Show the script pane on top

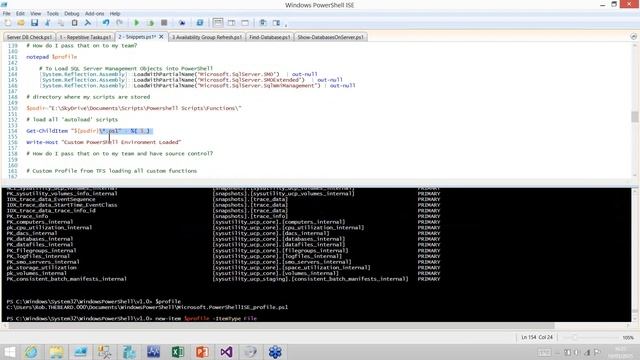pos(218,23)
